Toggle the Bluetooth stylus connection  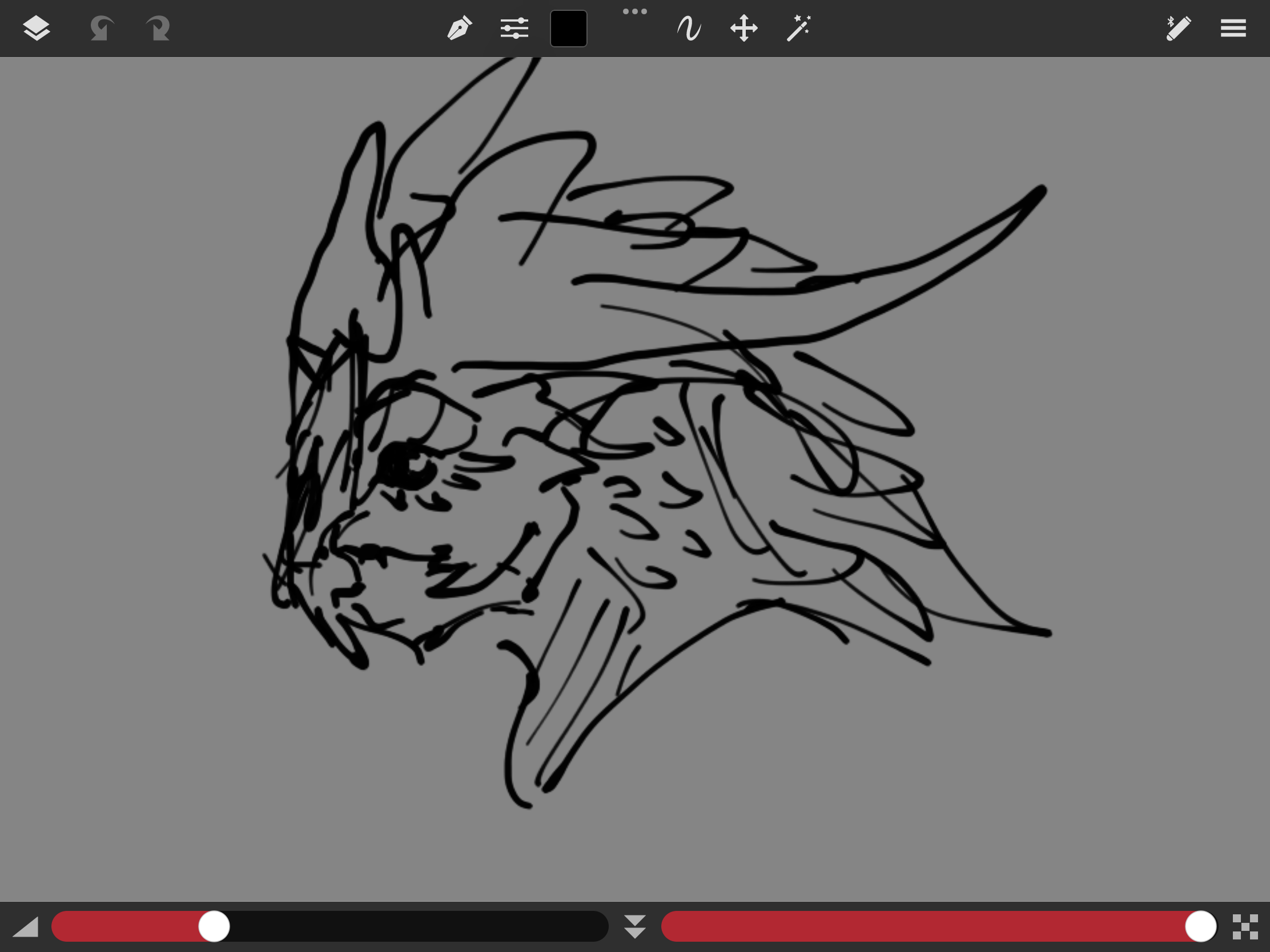pyautogui.click(x=1178, y=28)
